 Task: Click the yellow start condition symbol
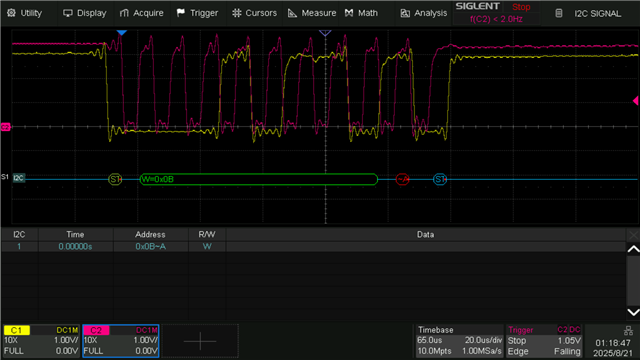(115, 179)
